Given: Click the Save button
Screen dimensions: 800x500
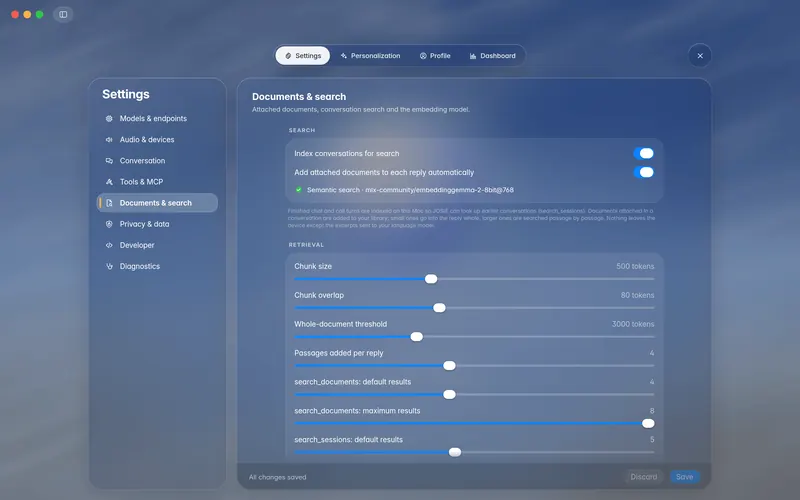Looking at the screenshot, I should [x=685, y=477].
